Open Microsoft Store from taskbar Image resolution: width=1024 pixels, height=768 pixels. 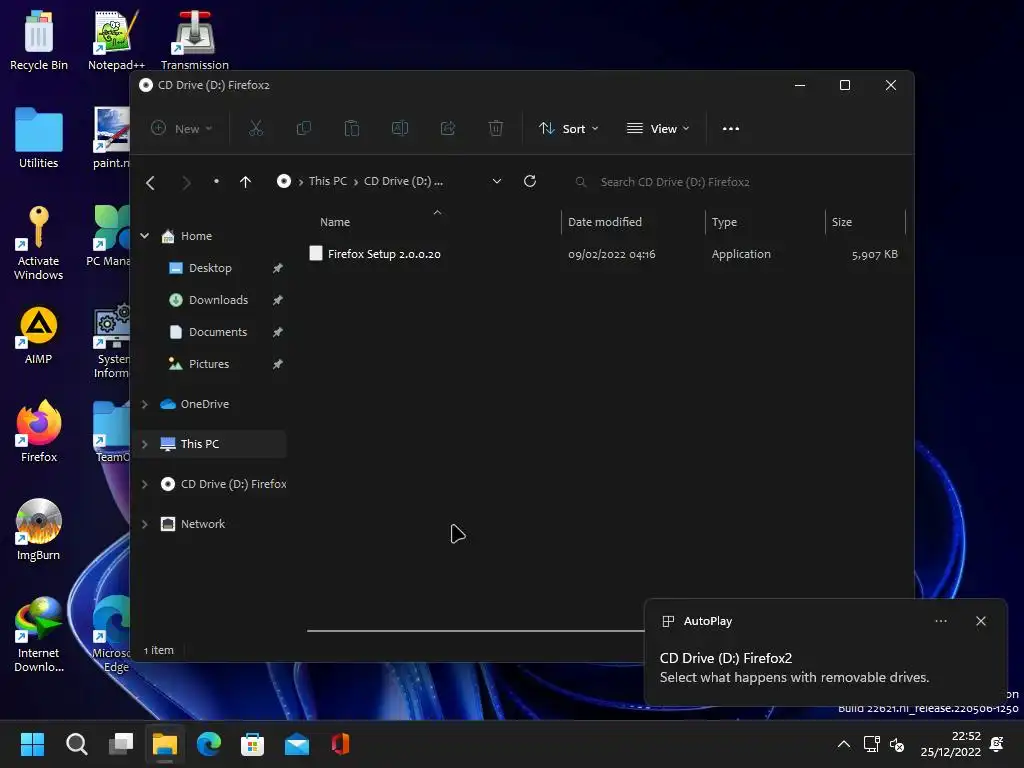coord(252,744)
